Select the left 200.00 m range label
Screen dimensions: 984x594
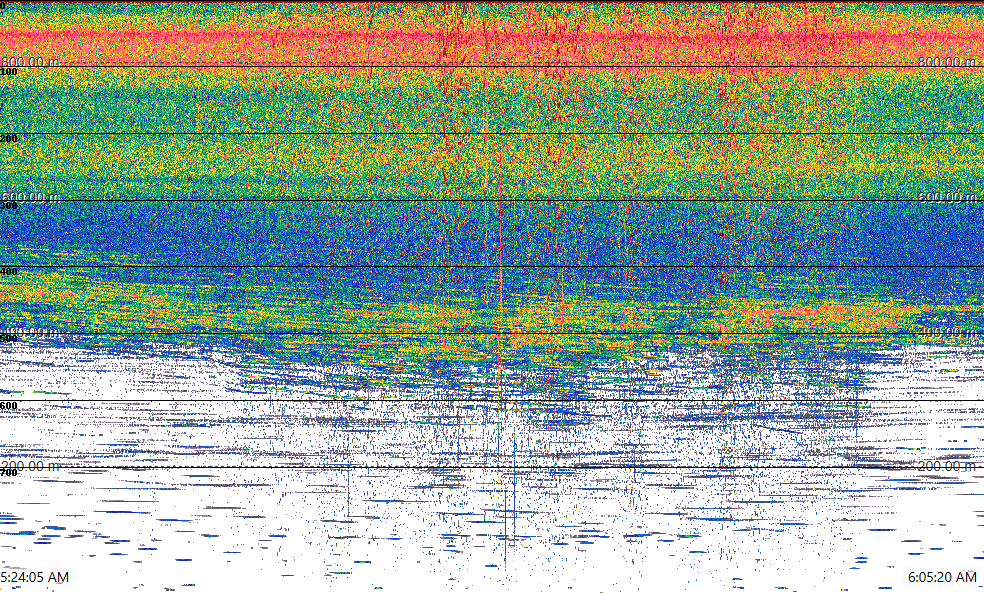[x=30, y=466]
